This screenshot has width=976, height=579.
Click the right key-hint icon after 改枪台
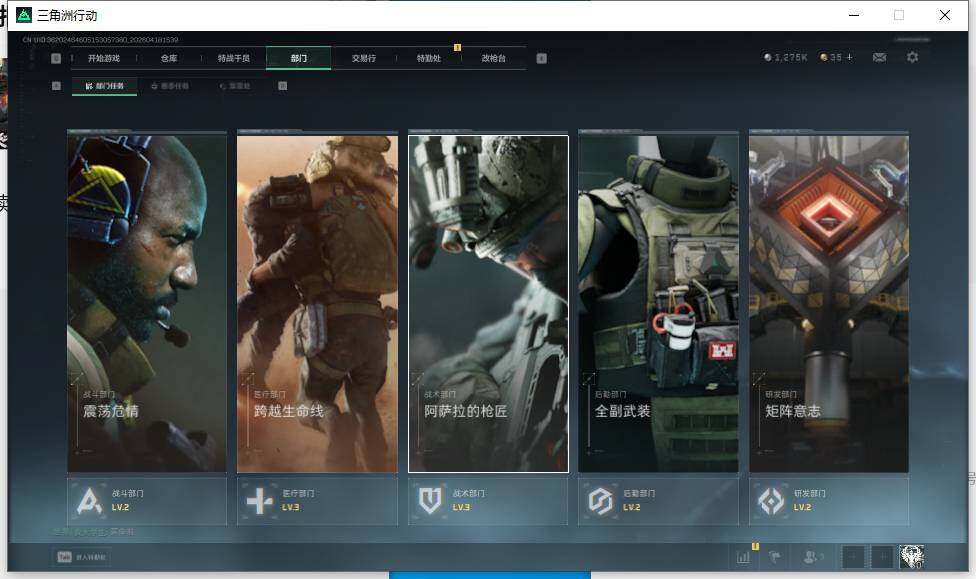542,59
